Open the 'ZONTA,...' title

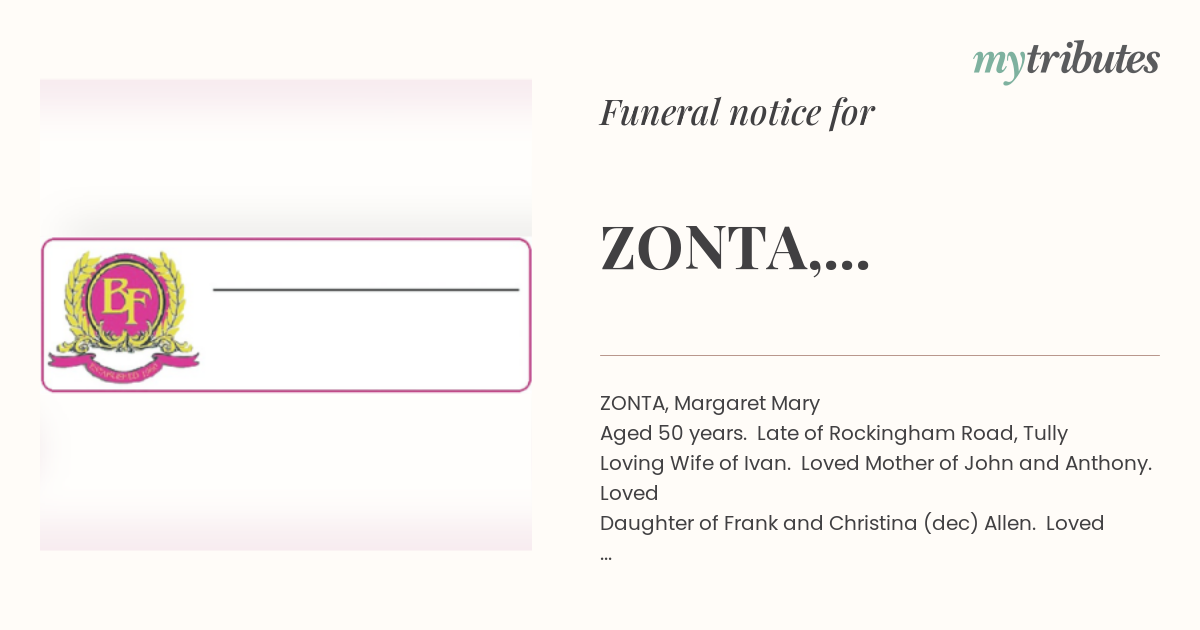[735, 250]
